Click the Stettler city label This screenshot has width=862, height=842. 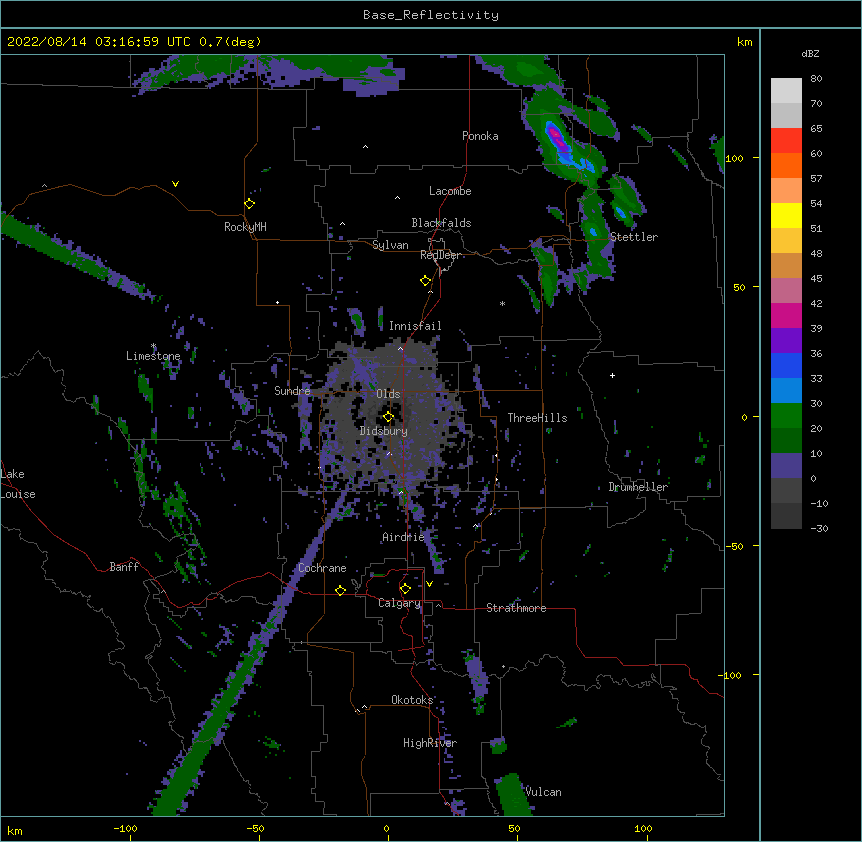633,237
